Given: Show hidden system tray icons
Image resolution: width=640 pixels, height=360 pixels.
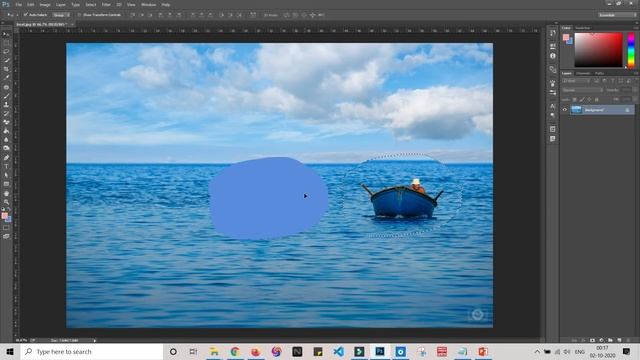Looking at the screenshot, I should (537, 351).
